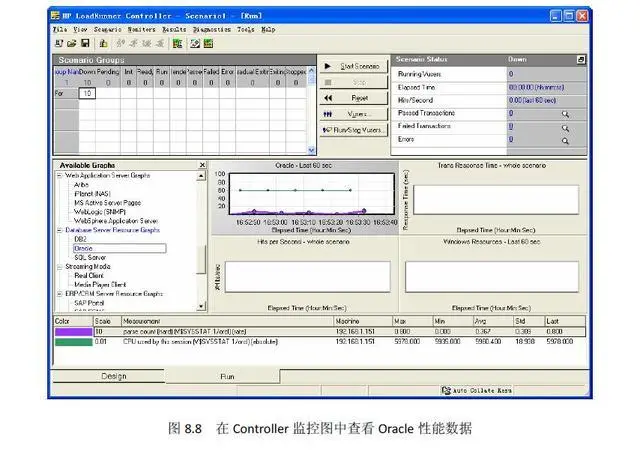
Task: Click the group quantity cell showing 10
Action: 87,93
